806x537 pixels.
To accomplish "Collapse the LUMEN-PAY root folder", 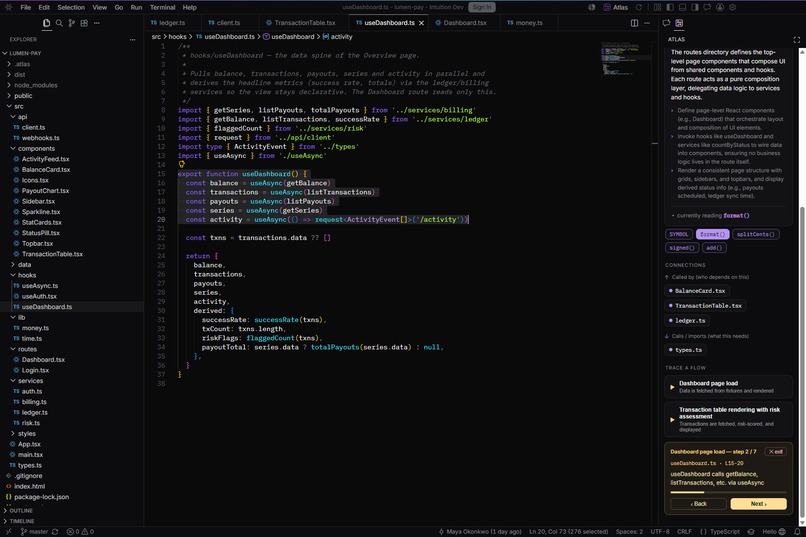I will tap(25, 53).
